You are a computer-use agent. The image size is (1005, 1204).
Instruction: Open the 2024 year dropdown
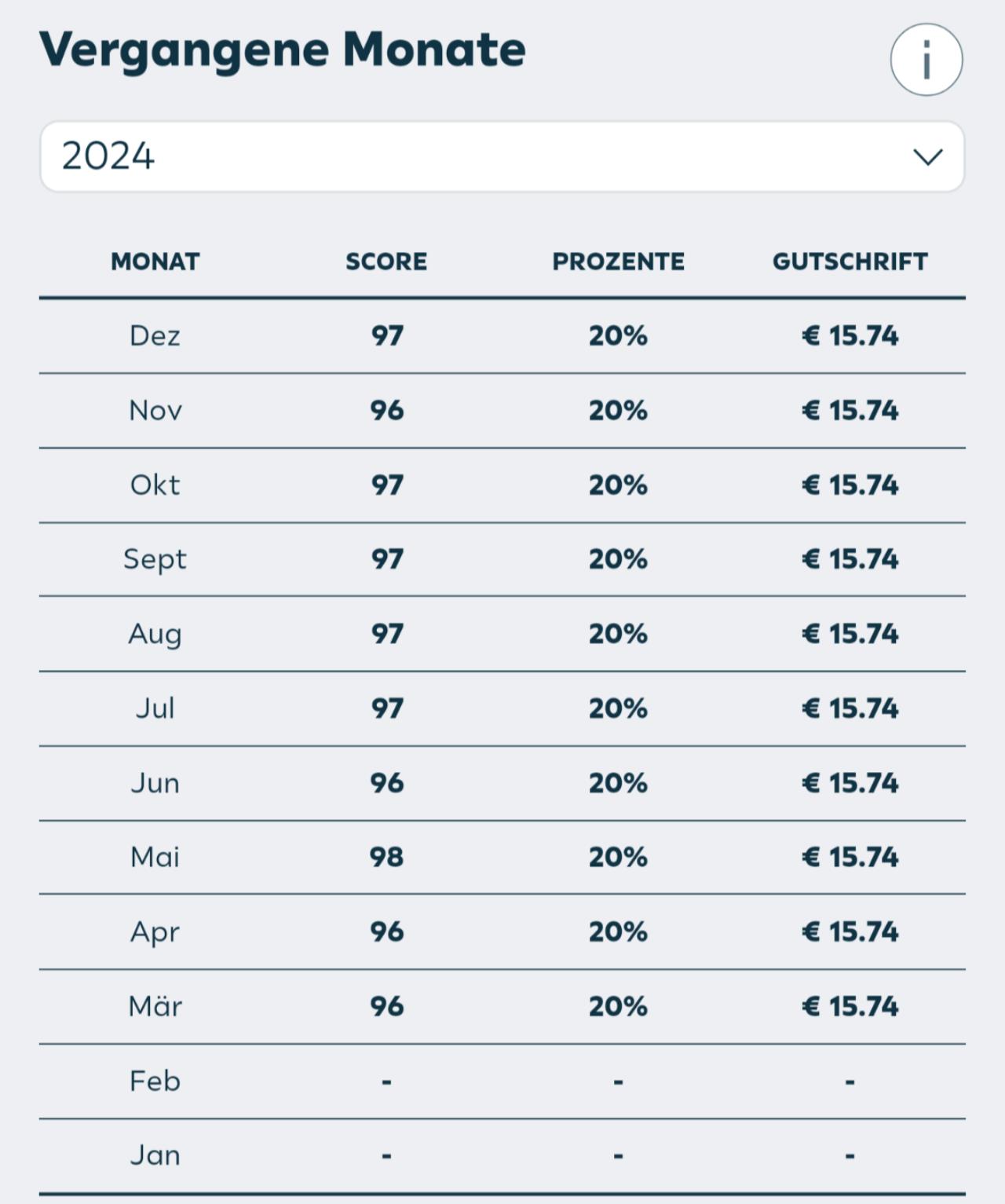click(x=502, y=156)
